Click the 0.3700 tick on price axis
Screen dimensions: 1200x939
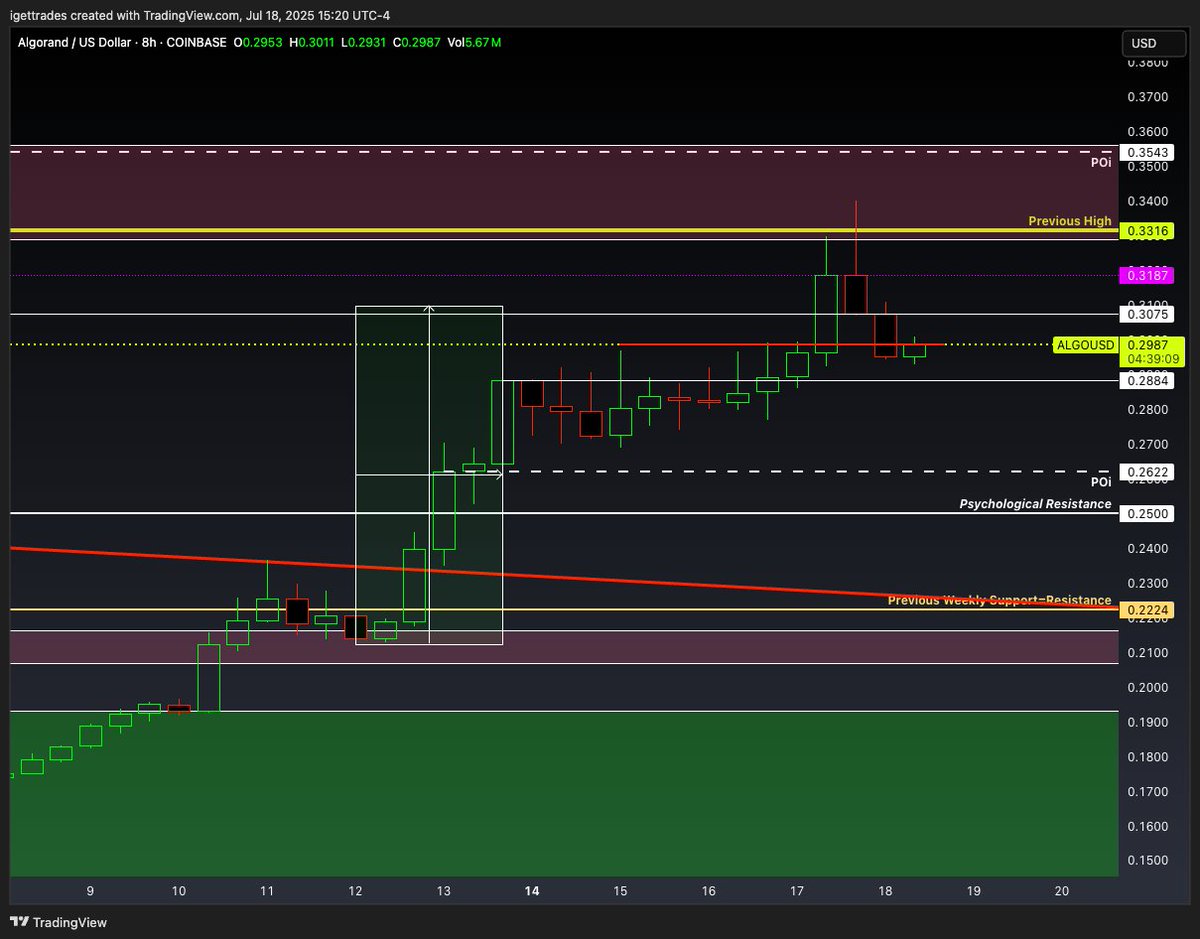pos(1147,97)
